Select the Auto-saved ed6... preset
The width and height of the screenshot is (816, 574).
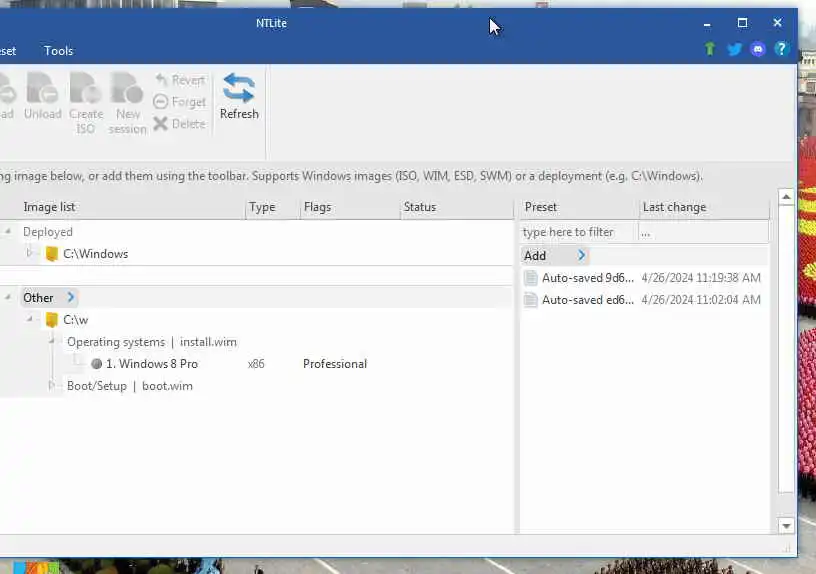pyautogui.click(x=588, y=300)
